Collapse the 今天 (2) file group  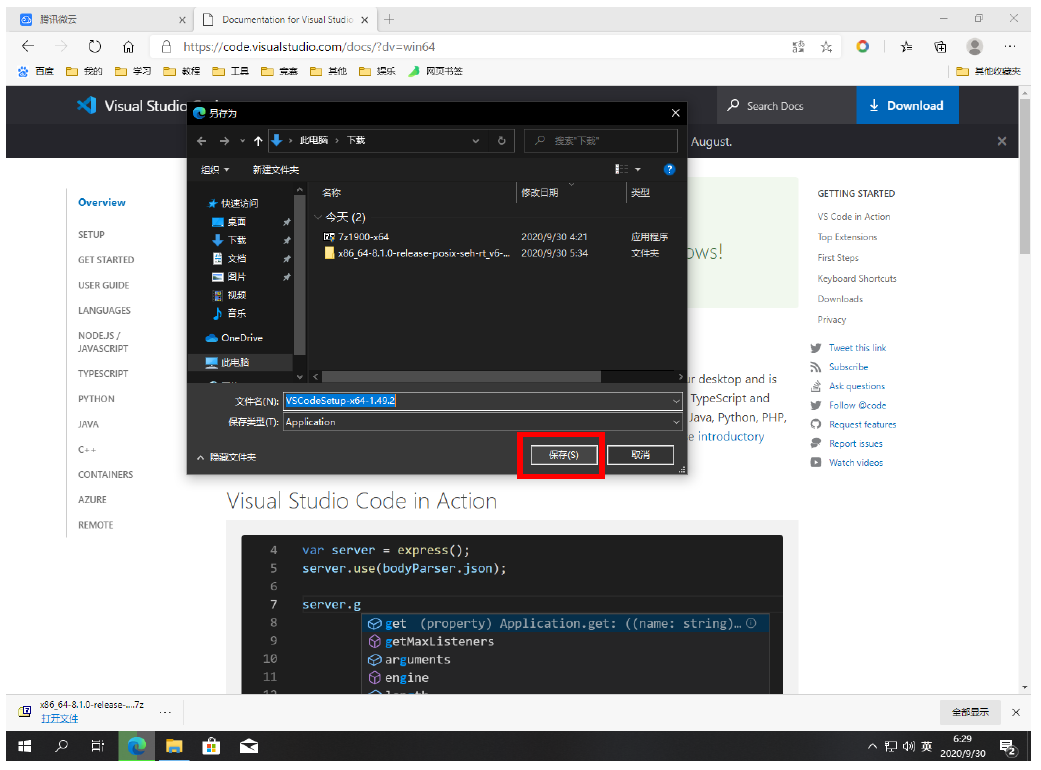[x=318, y=217]
